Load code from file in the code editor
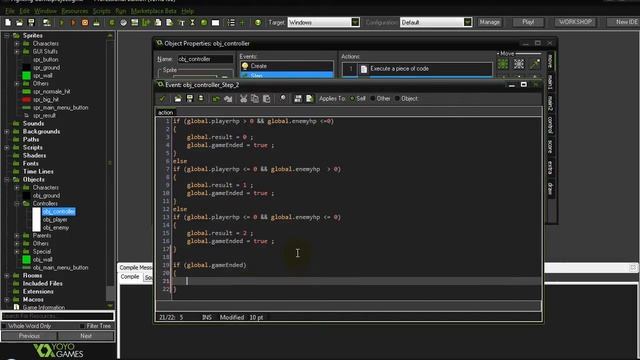640x360 pixels. click(x=178, y=98)
